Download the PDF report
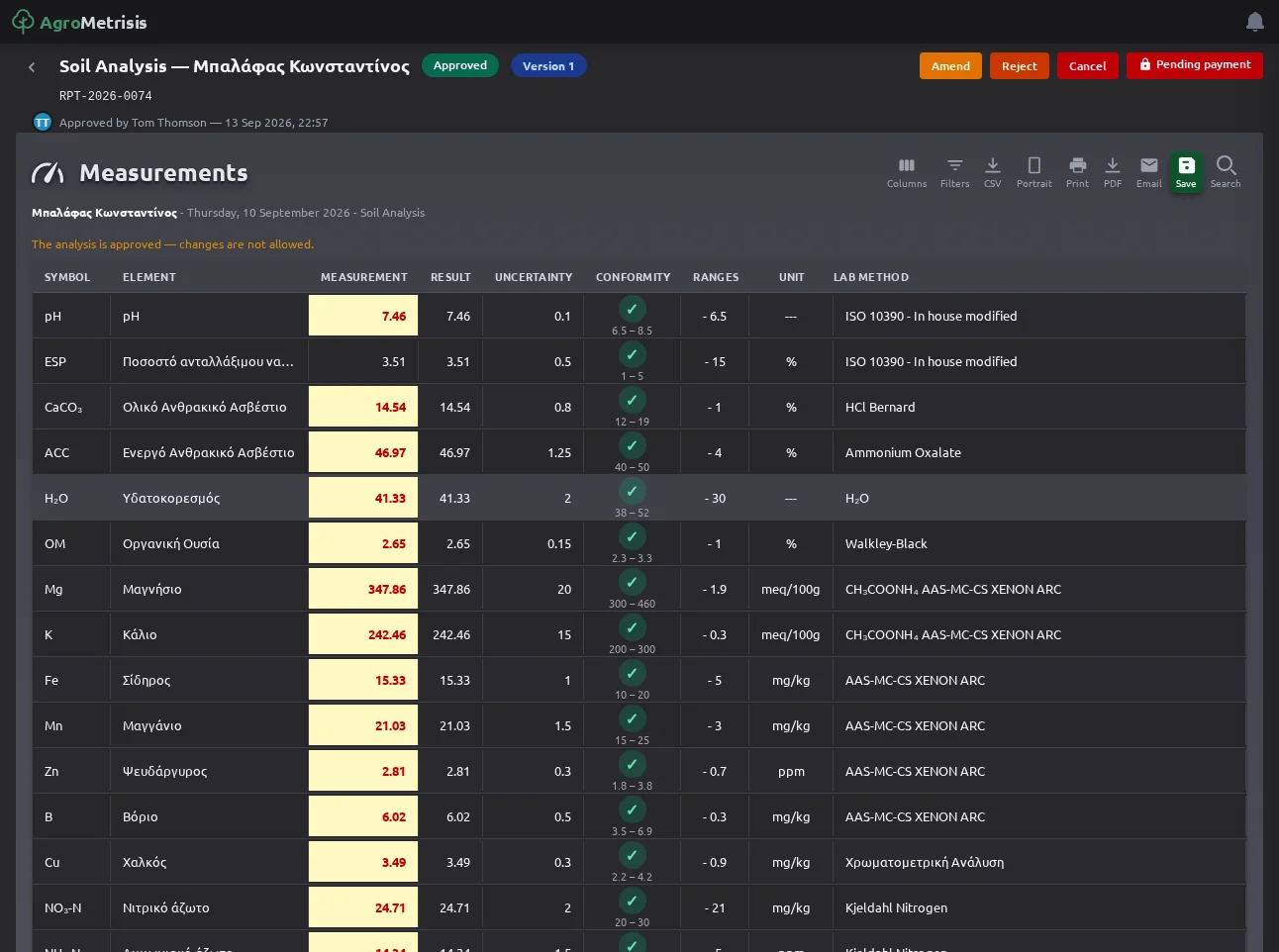The image size is (1279, 952). coord(1113,172)
